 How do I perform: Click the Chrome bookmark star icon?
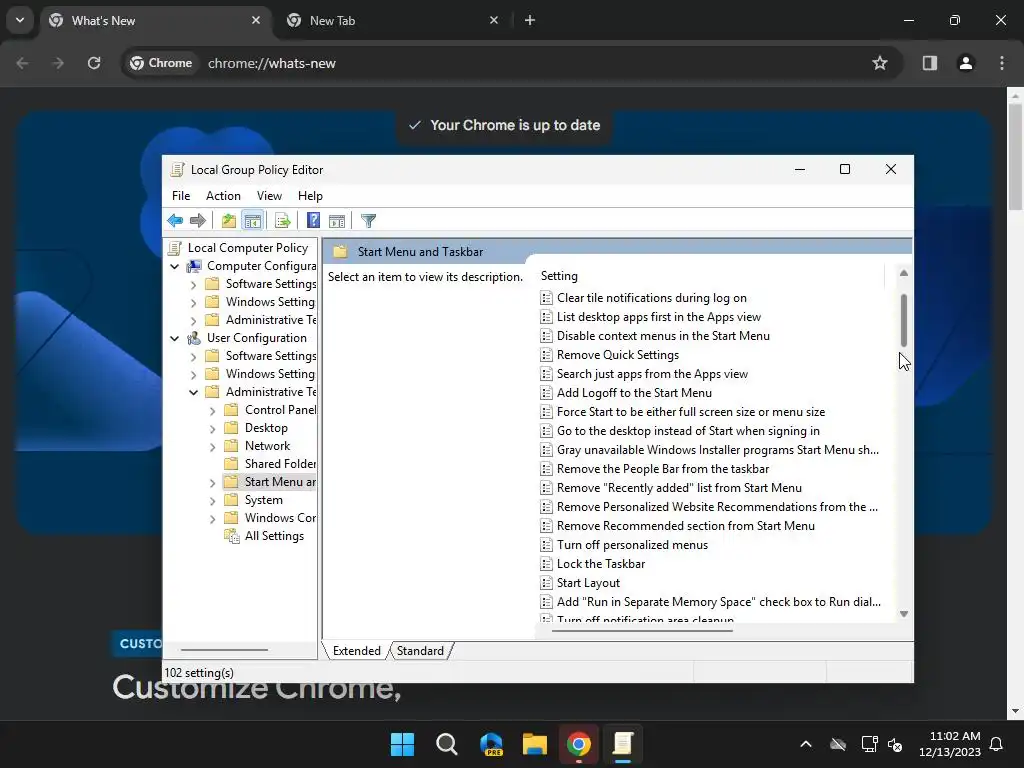(x=880, y=63)
